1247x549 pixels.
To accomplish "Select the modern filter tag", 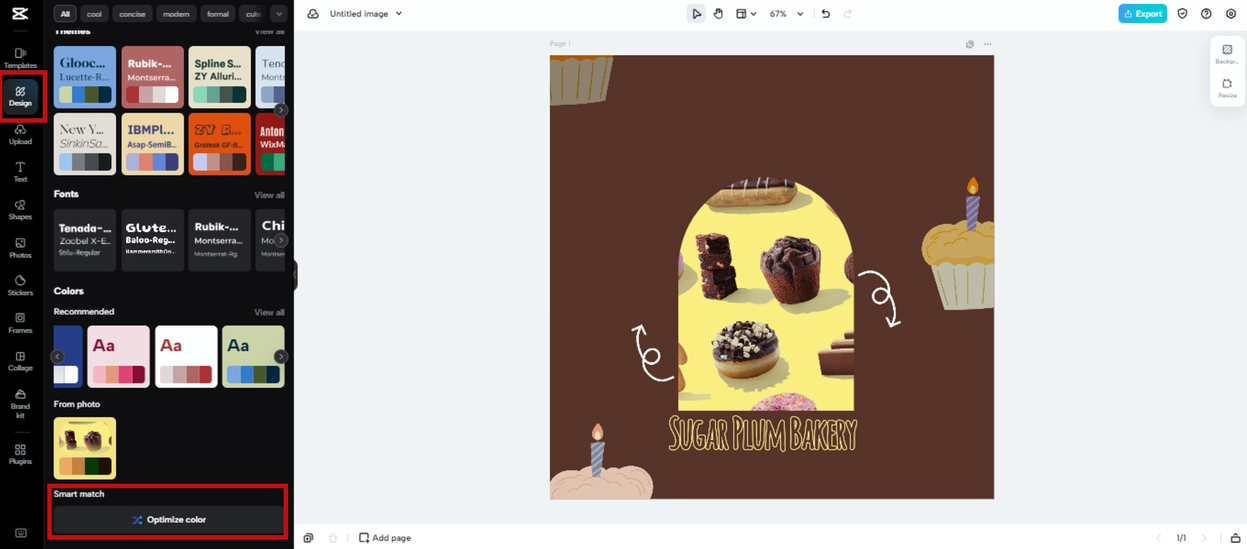I will tap(176, 14).
